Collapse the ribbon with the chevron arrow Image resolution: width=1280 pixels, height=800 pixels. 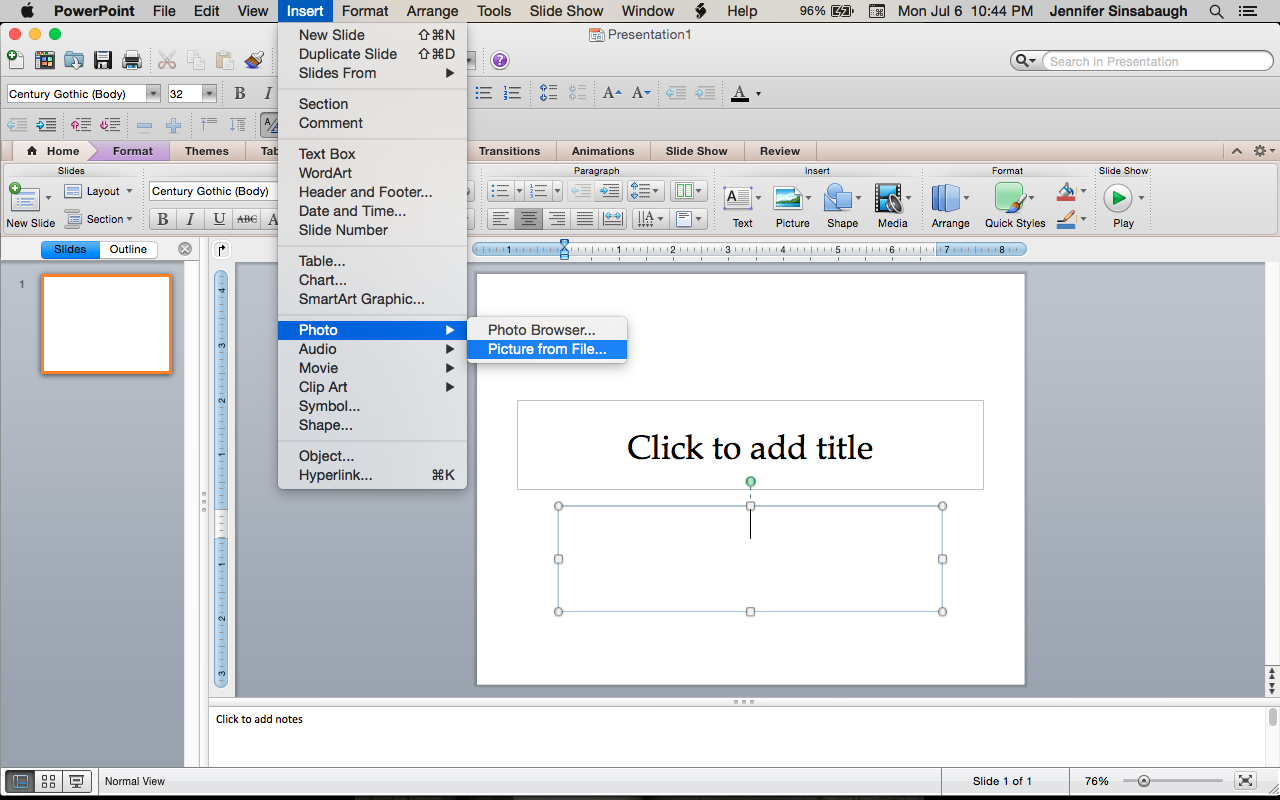point(1237,151)
